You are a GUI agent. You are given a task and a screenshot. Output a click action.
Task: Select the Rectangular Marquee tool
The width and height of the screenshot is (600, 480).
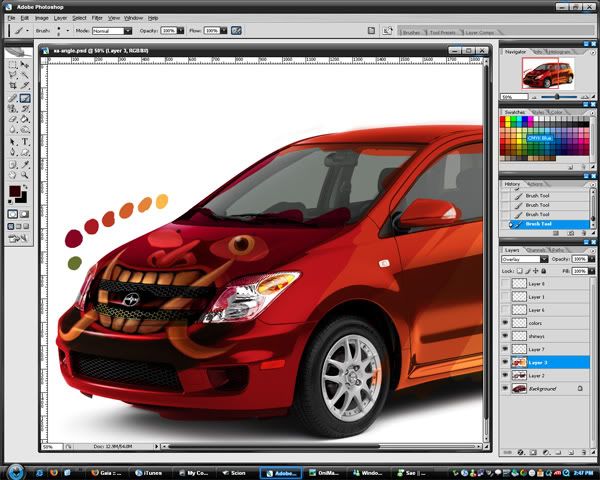click(x=13, y=65)
